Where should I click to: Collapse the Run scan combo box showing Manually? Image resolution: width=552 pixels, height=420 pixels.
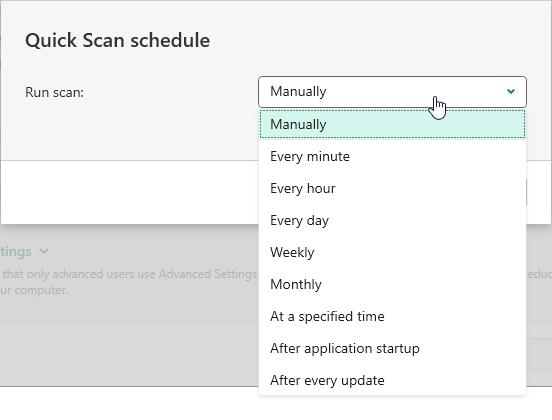click(x=392, y=92)
